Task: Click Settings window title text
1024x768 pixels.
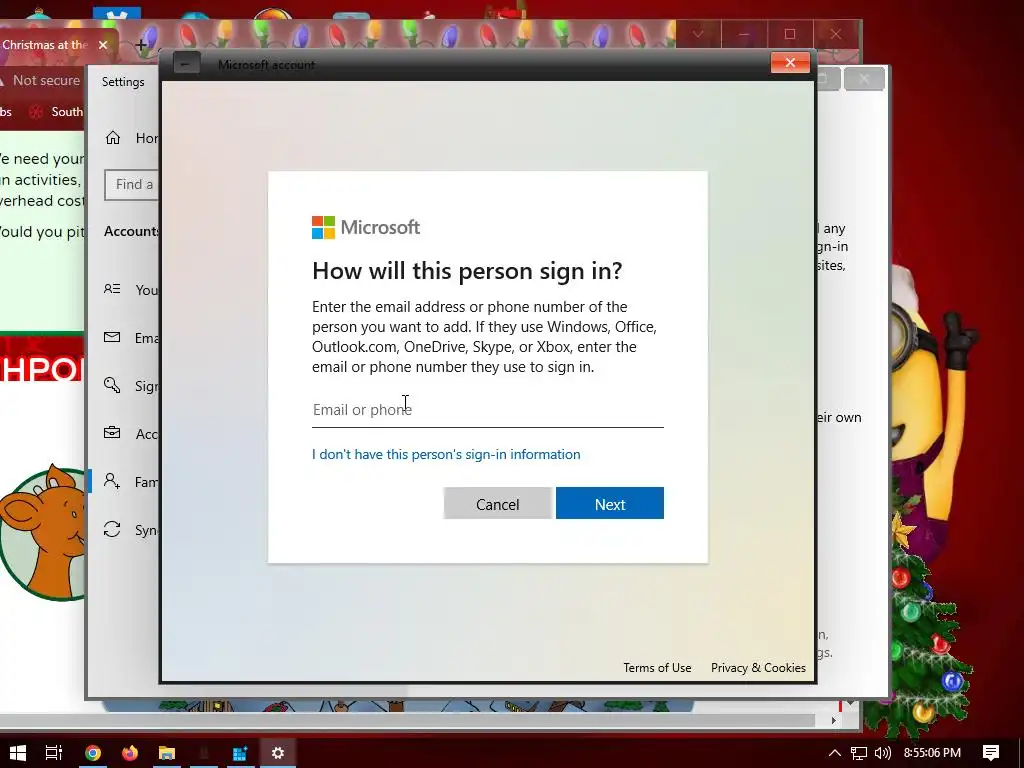Action: click(x=123, y=82)
